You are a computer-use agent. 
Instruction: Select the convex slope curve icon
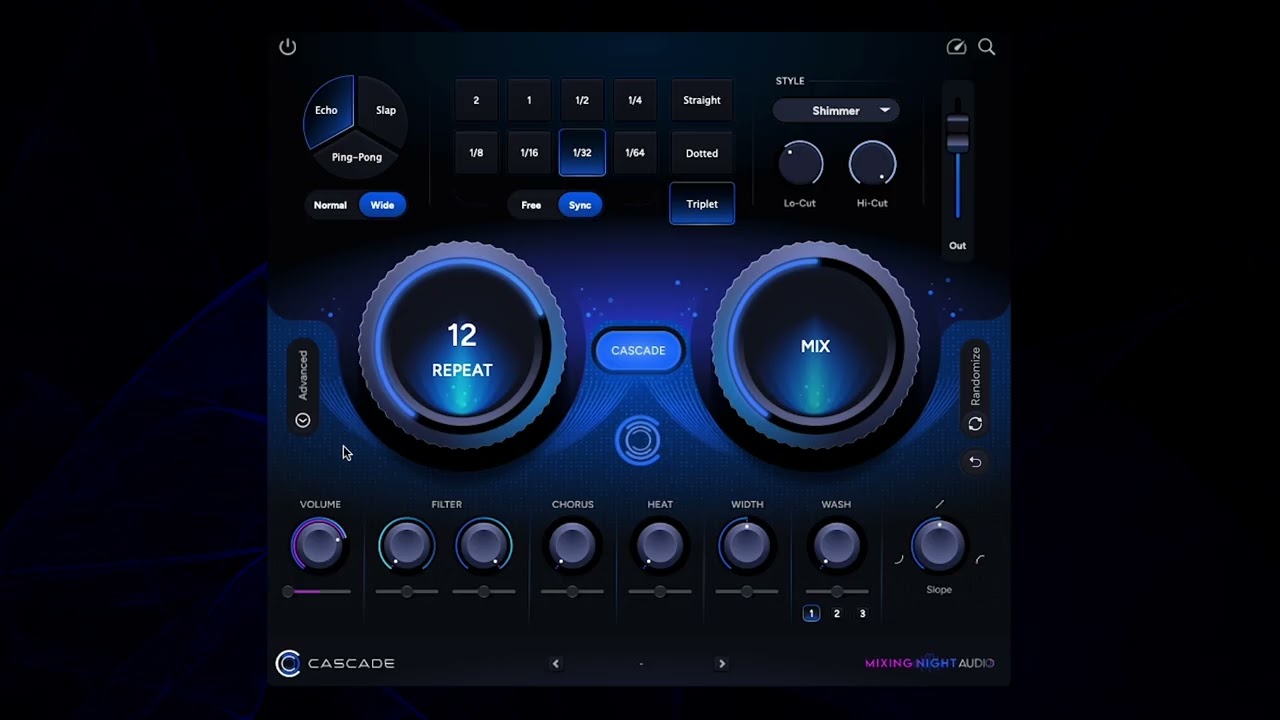[980, 559]
